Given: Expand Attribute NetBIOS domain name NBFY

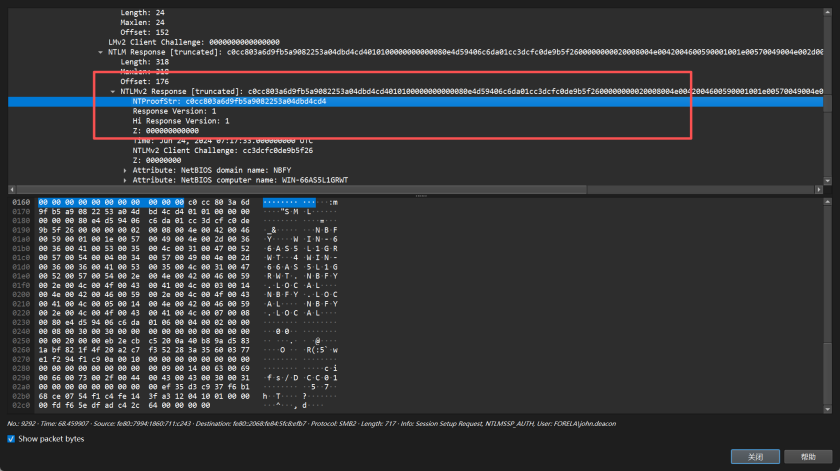Looking at the screenshot, I should pos(124,170).
